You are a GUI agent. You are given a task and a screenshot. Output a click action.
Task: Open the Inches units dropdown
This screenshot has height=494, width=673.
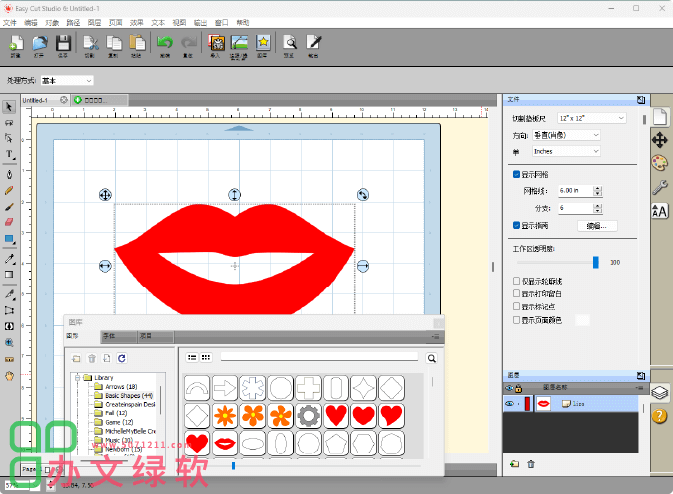click(x=566, y=151)
